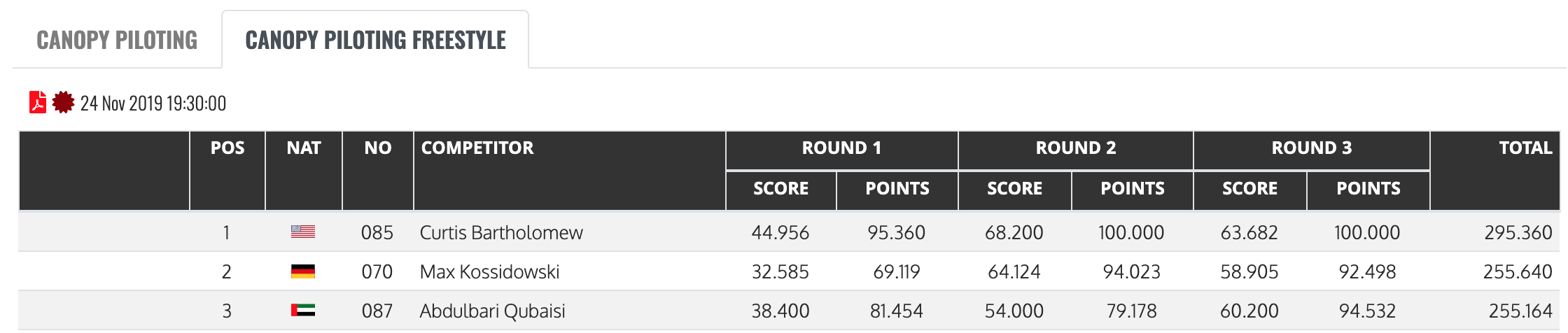The width and height of the screenshot is (1568, 333).
Task: Click the UAE flag icon
Action: (x=303, y=311)
